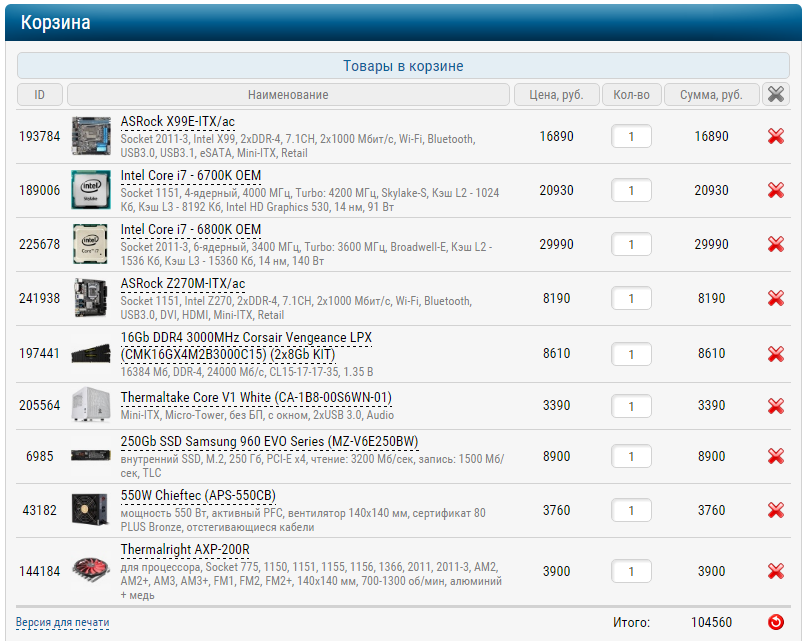Edit quantity field for ASRock X99E-ITX/ac
Image resolution: width=806 pixels, height=641 pixels.
631,136
